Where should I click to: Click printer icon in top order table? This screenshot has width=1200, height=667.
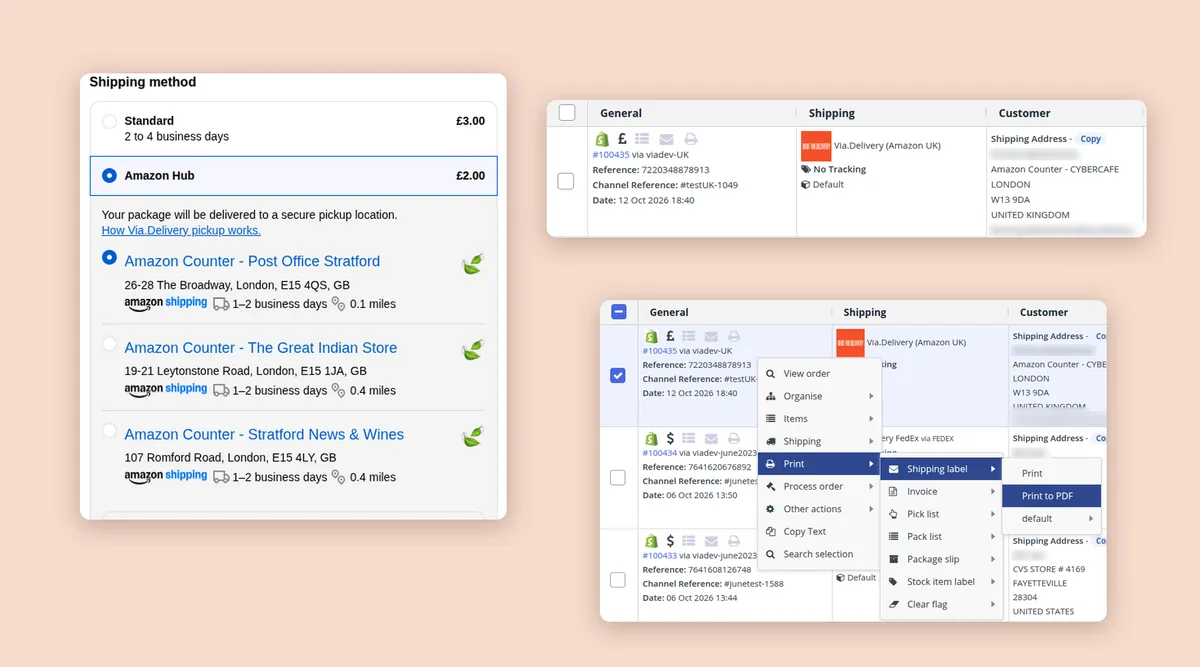tap(690, 140)
